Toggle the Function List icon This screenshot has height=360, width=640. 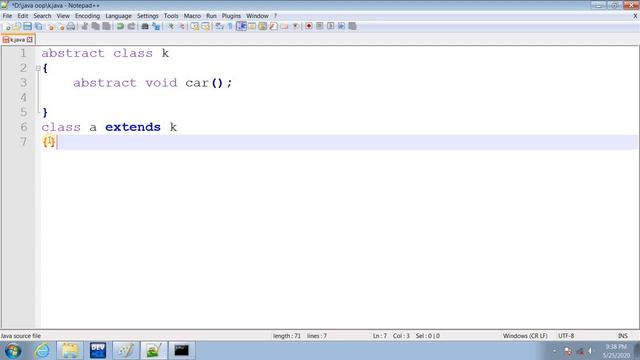point(273,27)
